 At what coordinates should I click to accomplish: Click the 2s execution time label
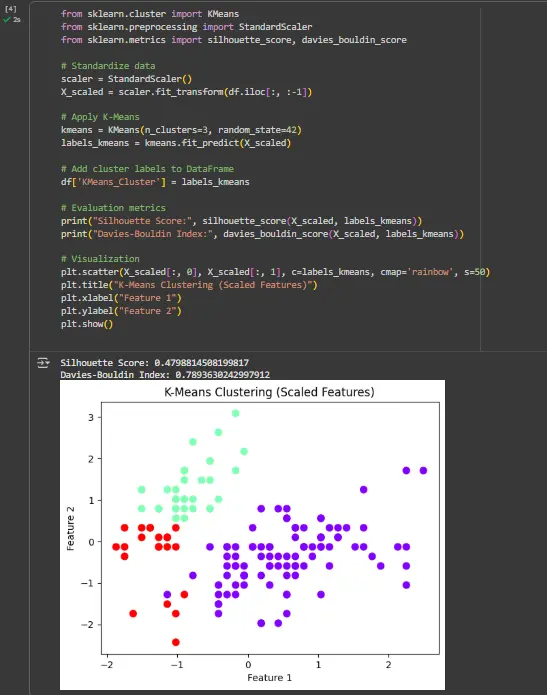click(x=17, y=20)
